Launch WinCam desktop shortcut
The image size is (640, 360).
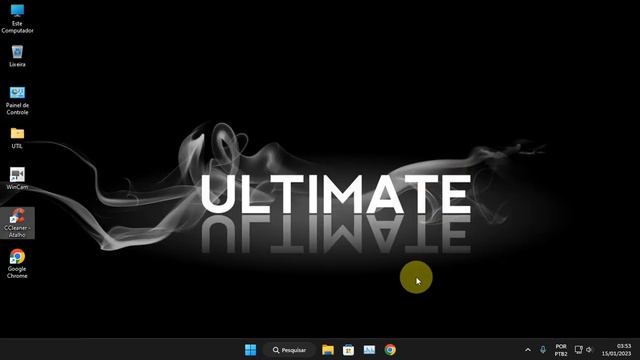click(x=17, y=179)
